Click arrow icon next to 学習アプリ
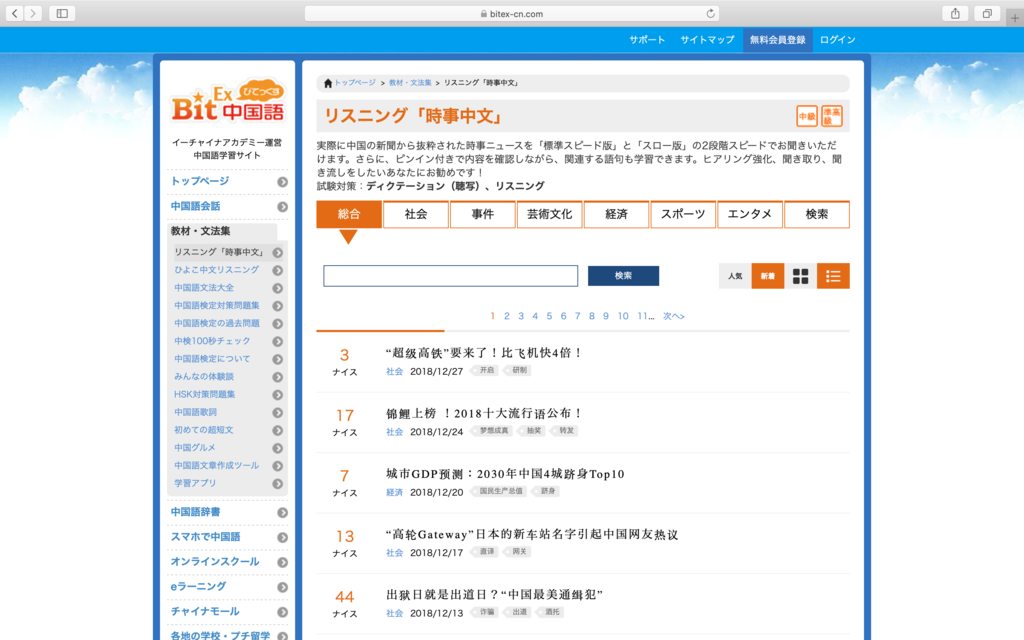1024x640 pixels. tap(278, 484)
